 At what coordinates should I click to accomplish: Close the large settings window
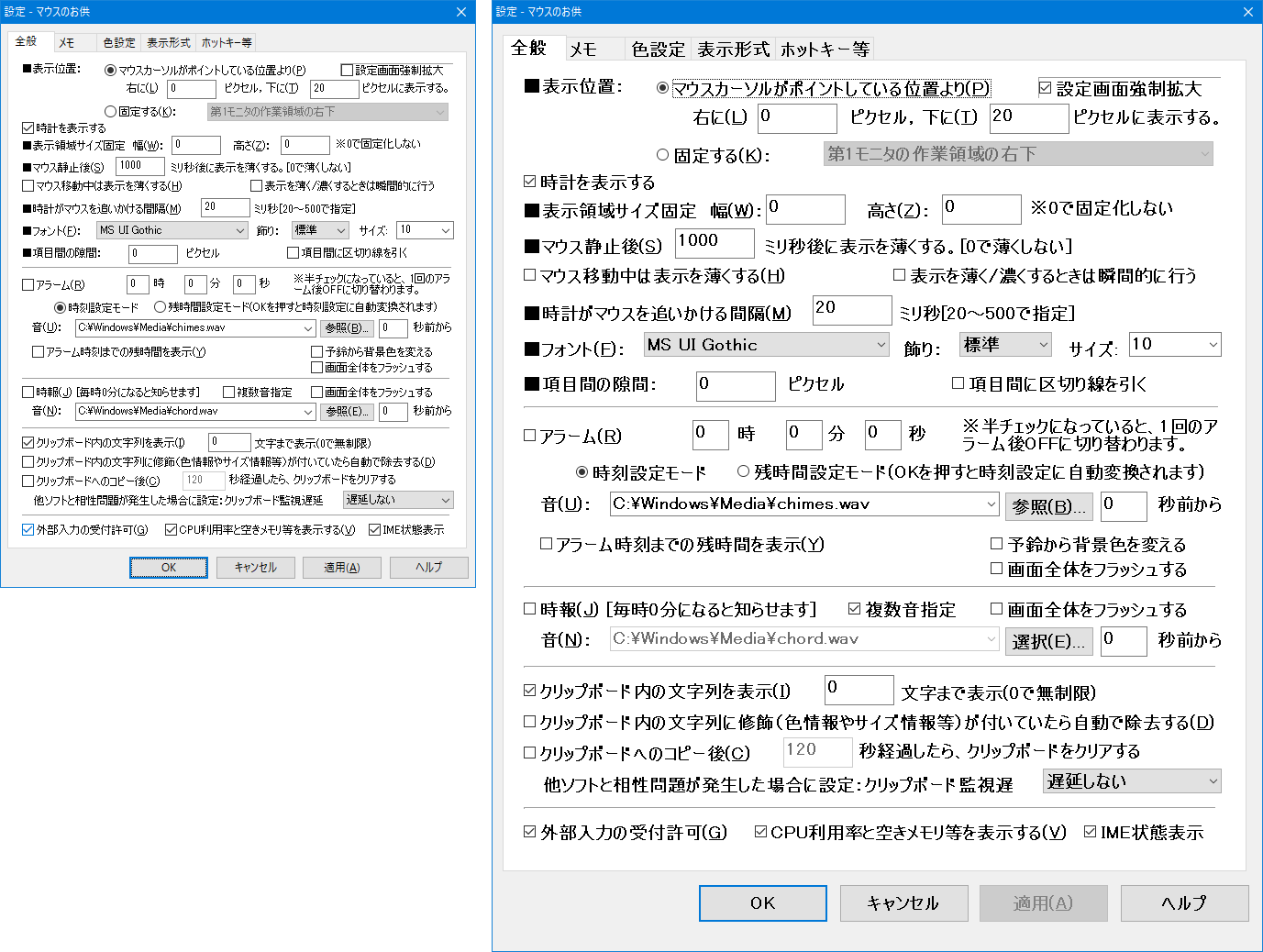(1248, 12)
